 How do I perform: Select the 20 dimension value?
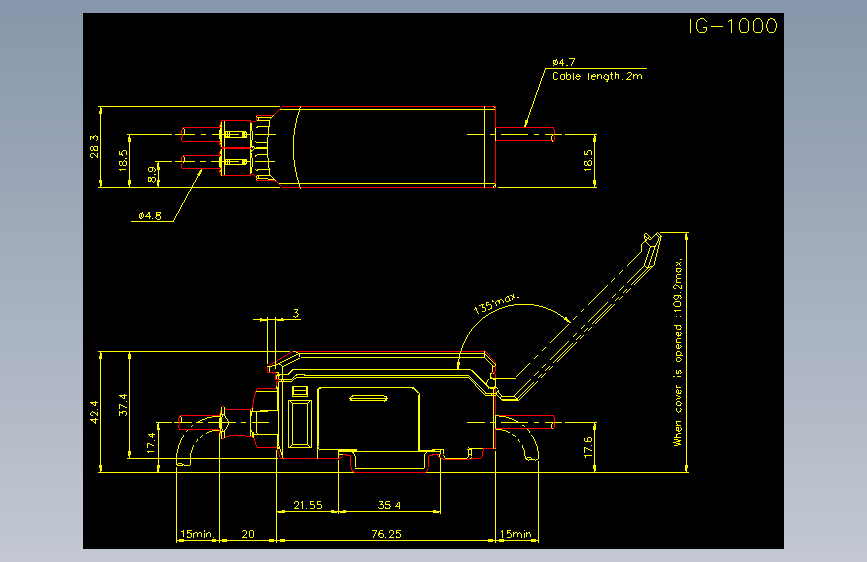click(x=248, y=534)
